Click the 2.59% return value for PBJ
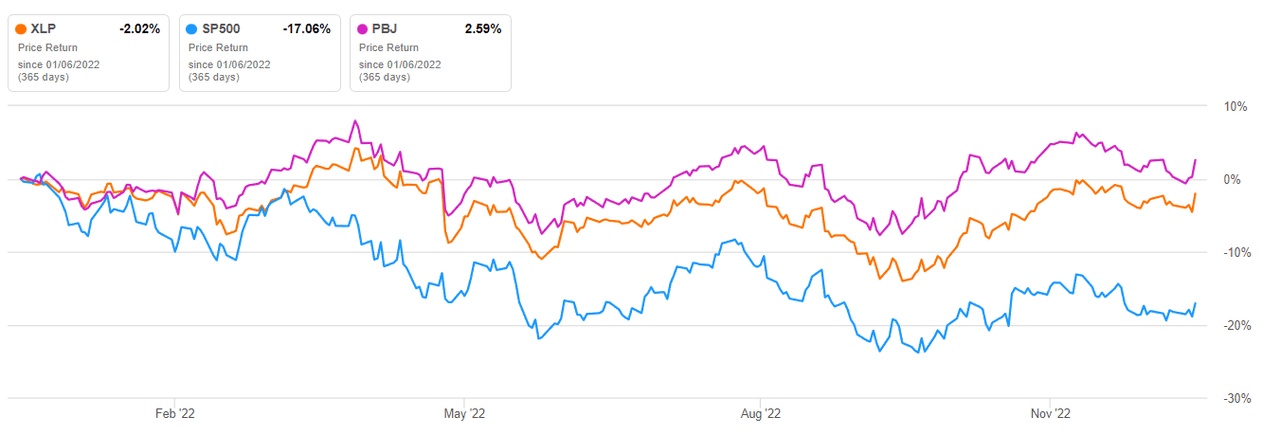Viewport: 1280px width, 435px height. point(481,29)
